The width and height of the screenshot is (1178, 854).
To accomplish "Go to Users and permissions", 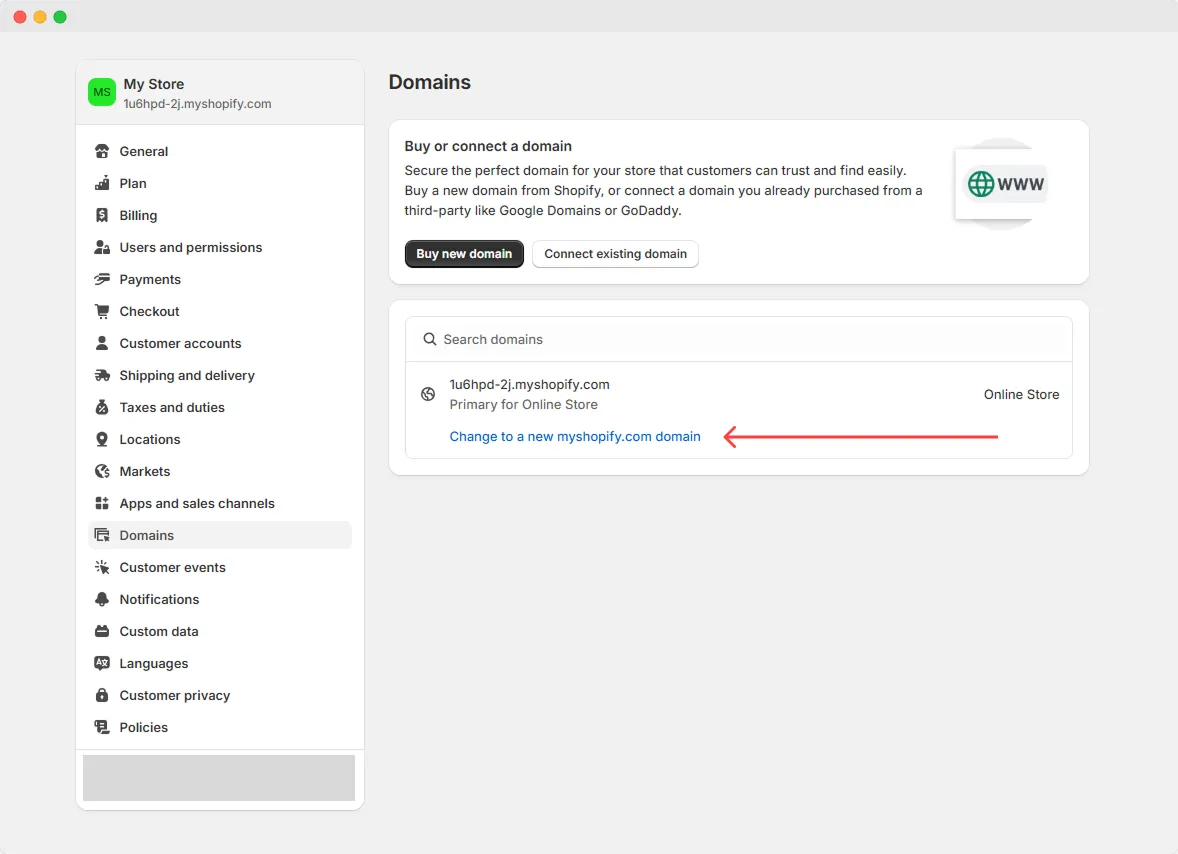I will pyautogui.click(x=190, y=248).
